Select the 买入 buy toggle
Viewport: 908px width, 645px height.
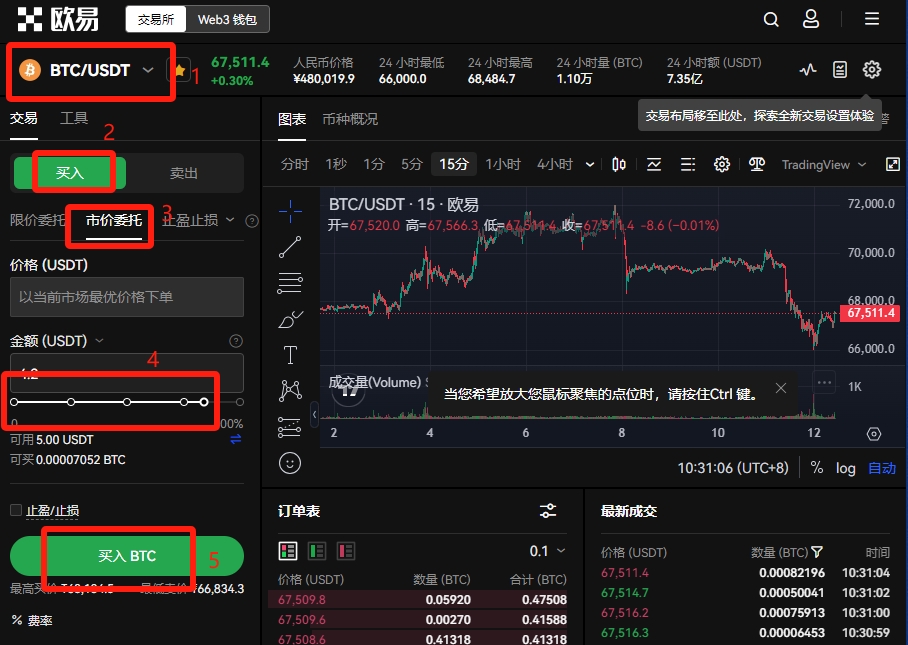tap(69, 173)
